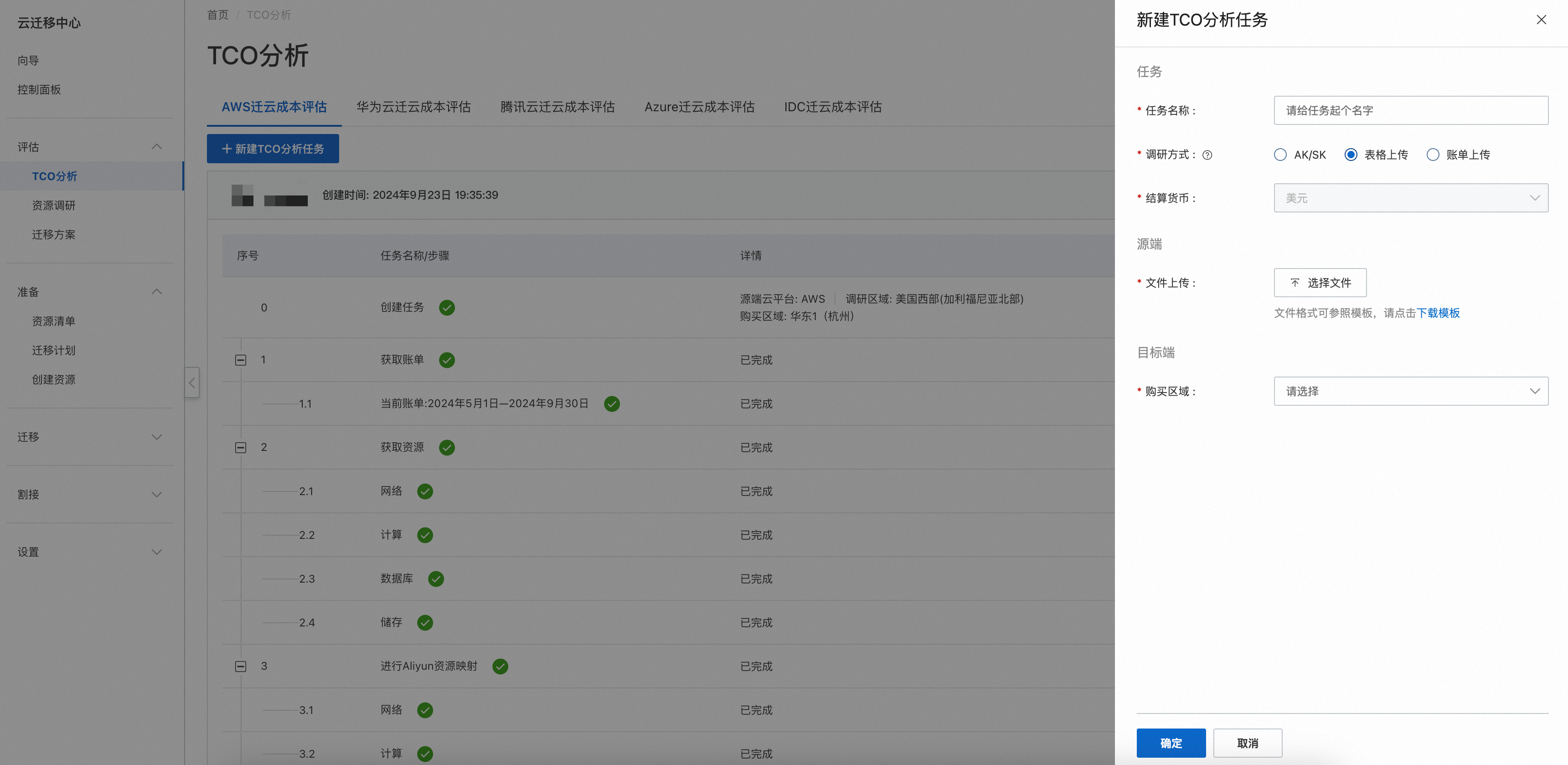
Task: Open 迁移计划 in the sidebar
Action: 54,350
